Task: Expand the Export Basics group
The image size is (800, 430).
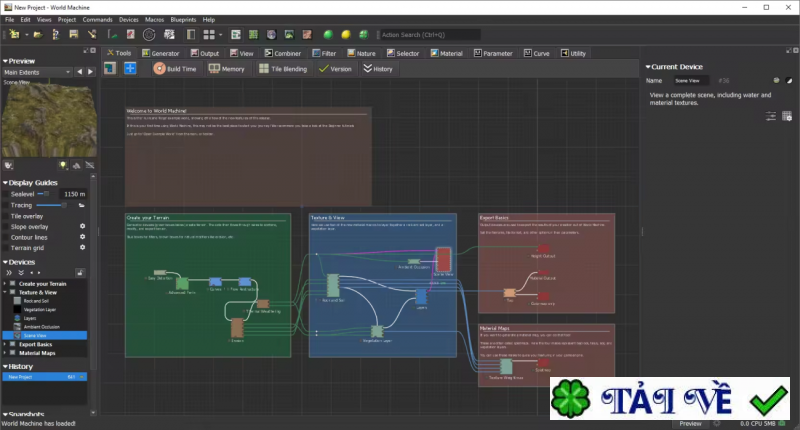Action: (5, 343)
